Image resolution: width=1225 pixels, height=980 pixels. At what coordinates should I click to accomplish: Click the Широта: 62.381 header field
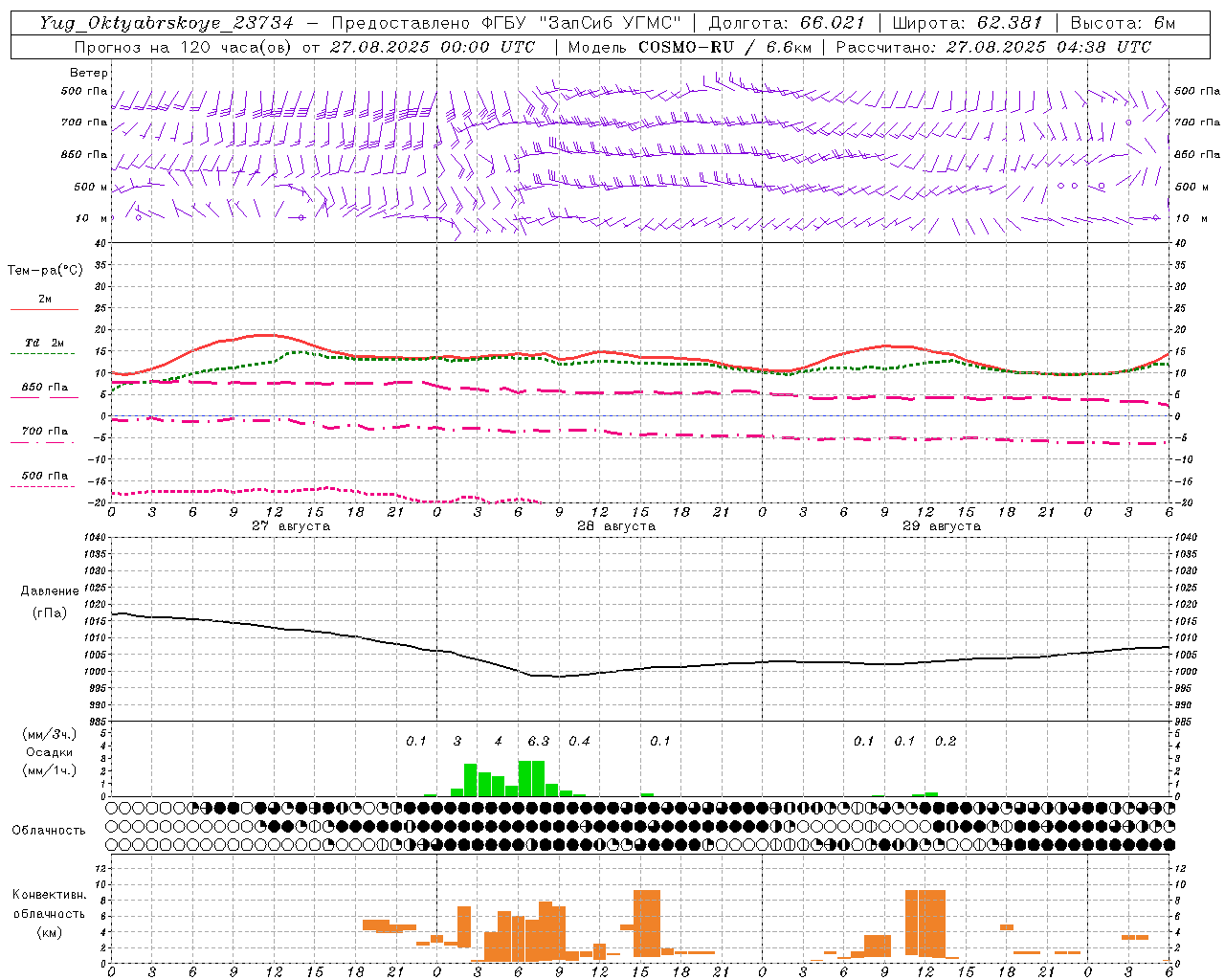(967, 23)
